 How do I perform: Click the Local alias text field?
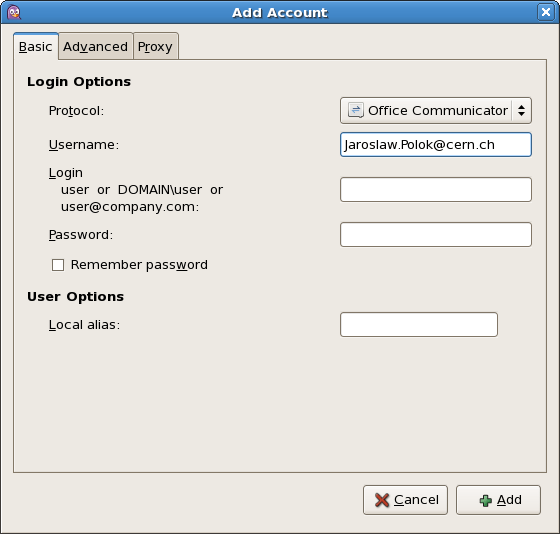419,325
